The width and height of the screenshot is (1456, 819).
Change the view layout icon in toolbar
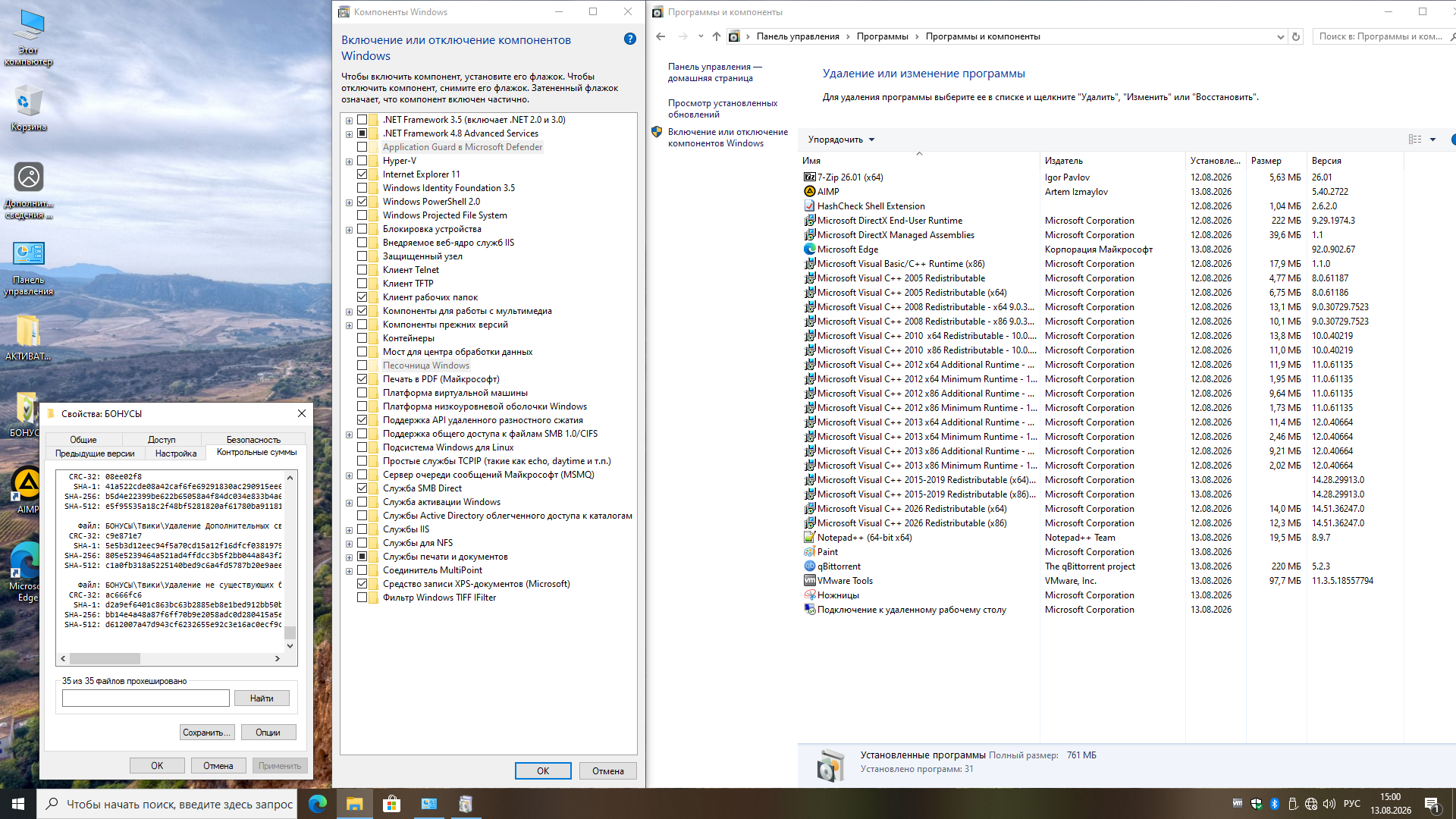1415,140
